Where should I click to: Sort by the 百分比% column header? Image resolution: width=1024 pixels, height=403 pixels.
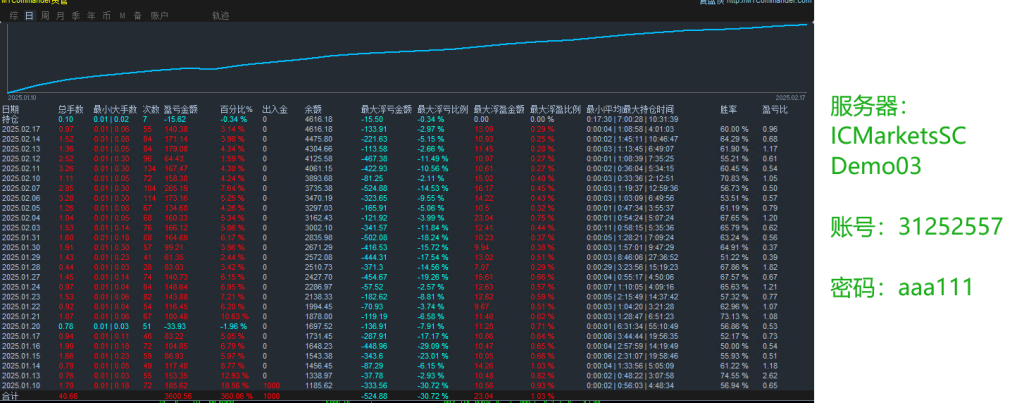point(236,110)
